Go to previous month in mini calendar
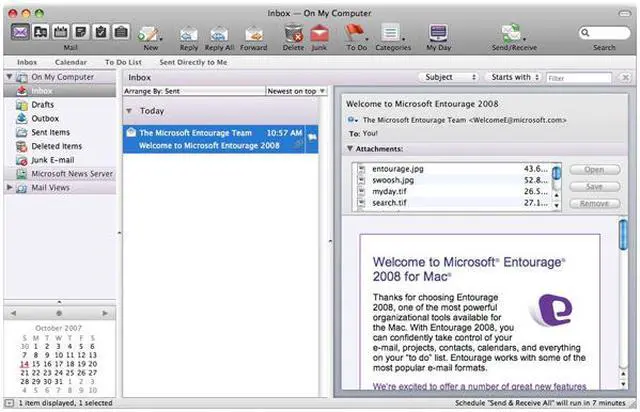 pos(13,313)
